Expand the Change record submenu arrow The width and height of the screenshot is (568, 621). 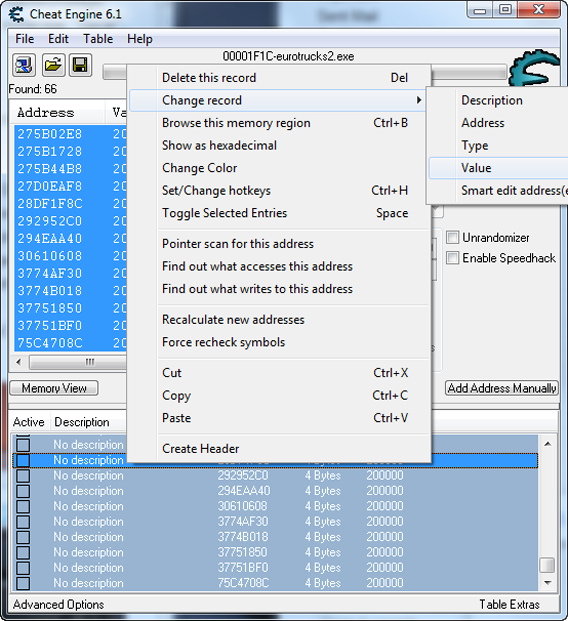coord(419,100)
